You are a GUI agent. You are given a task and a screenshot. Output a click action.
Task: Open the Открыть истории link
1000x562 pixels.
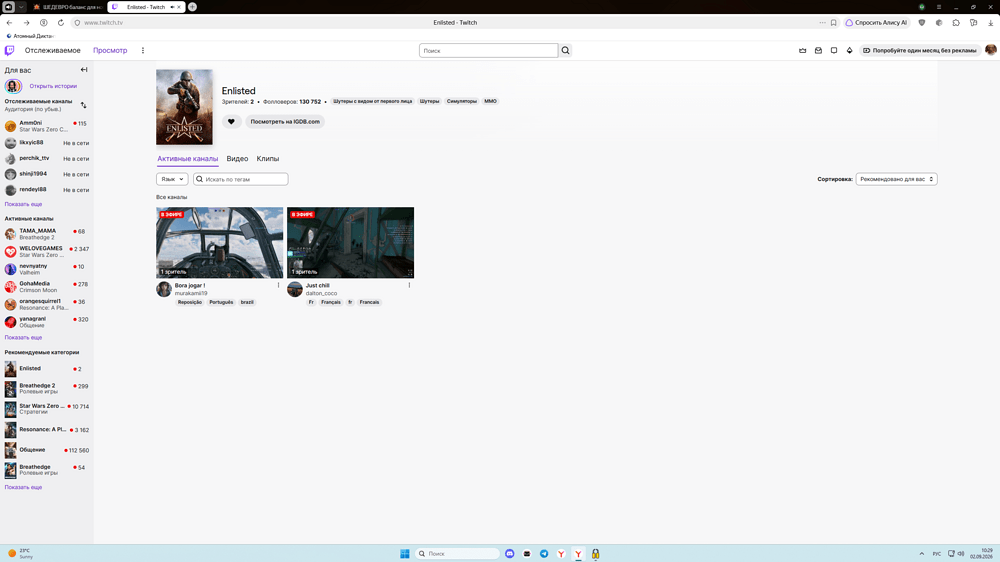(53, 86)
